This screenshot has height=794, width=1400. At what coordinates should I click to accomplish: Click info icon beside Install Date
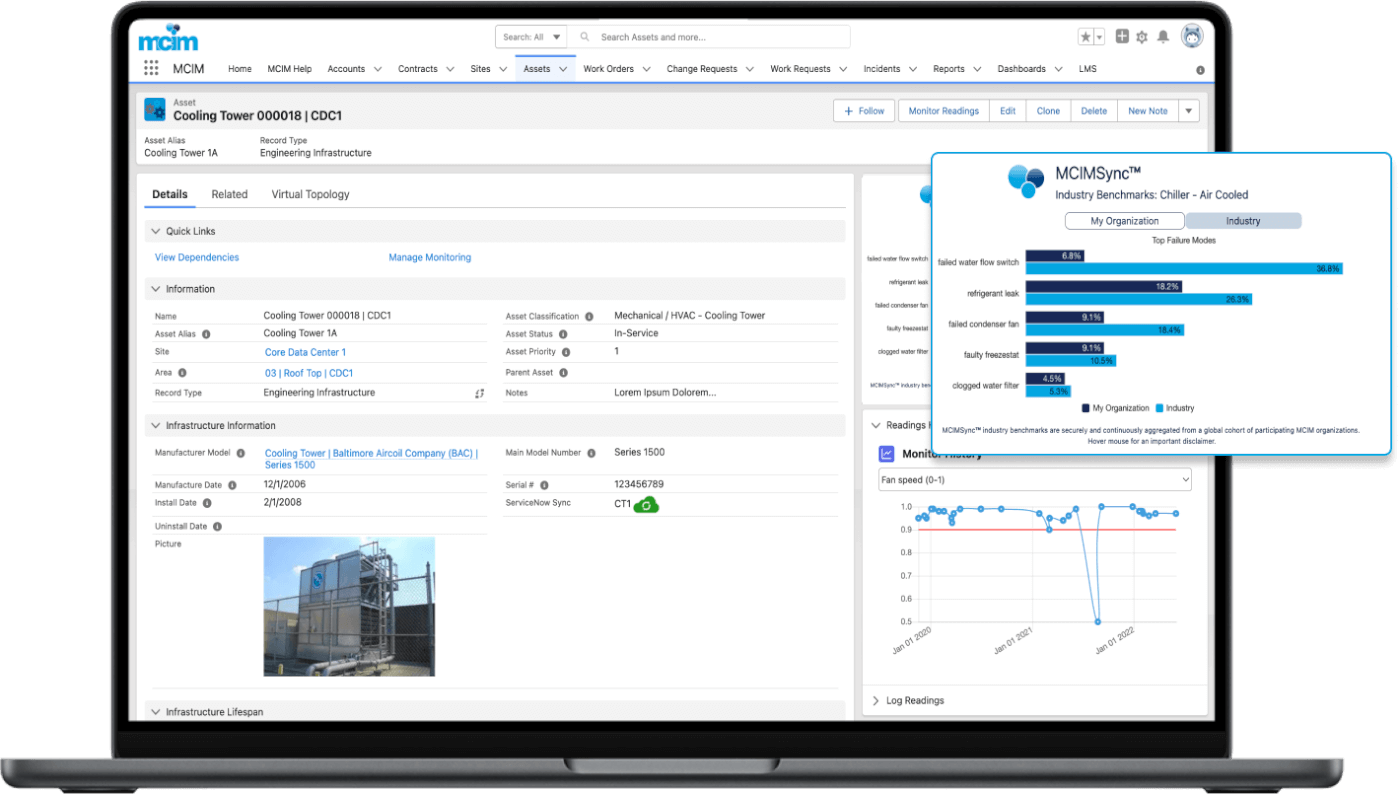click(207, 503)
